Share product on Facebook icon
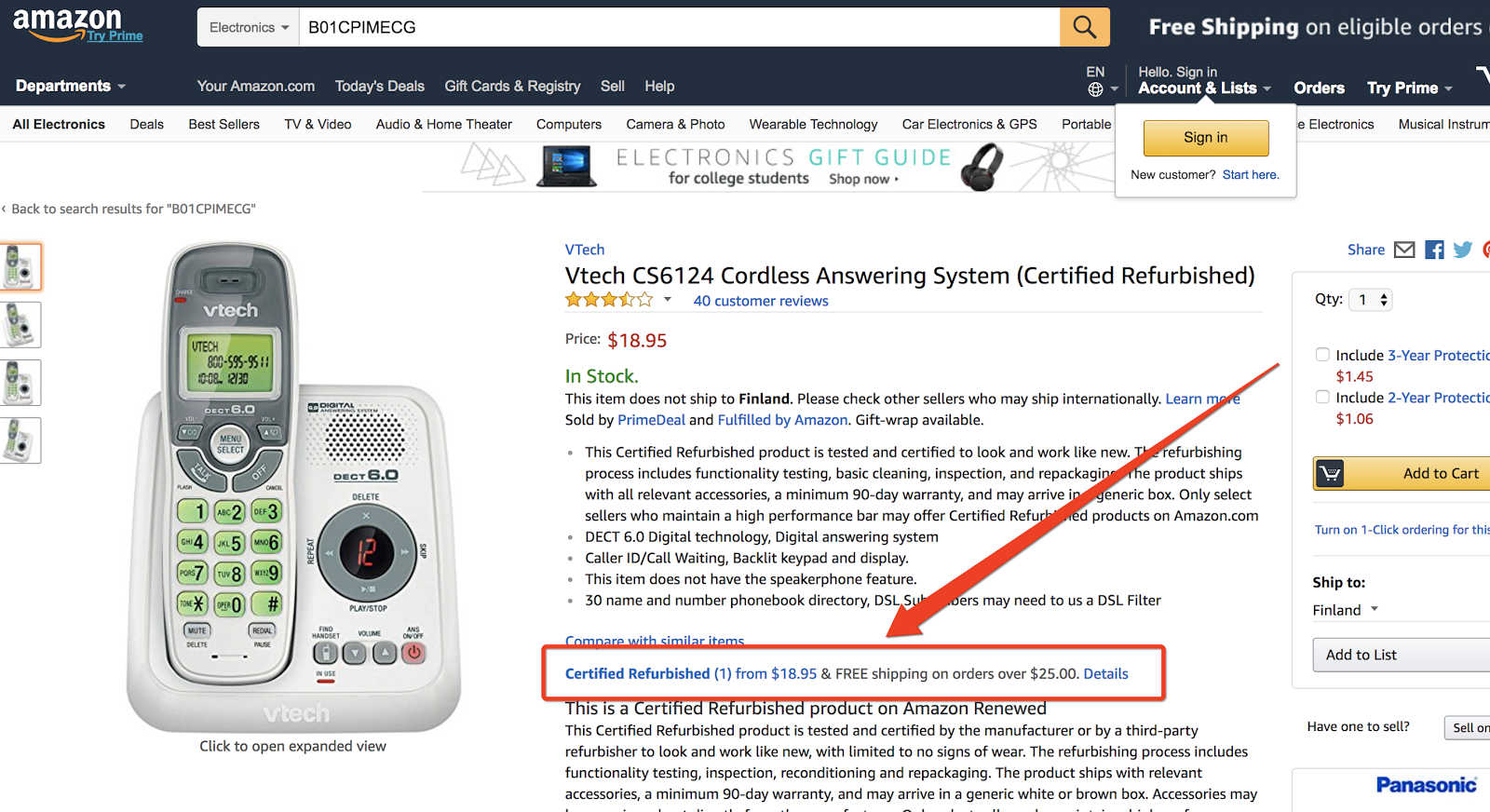The image size is (1490, 812). [1434, 250]
